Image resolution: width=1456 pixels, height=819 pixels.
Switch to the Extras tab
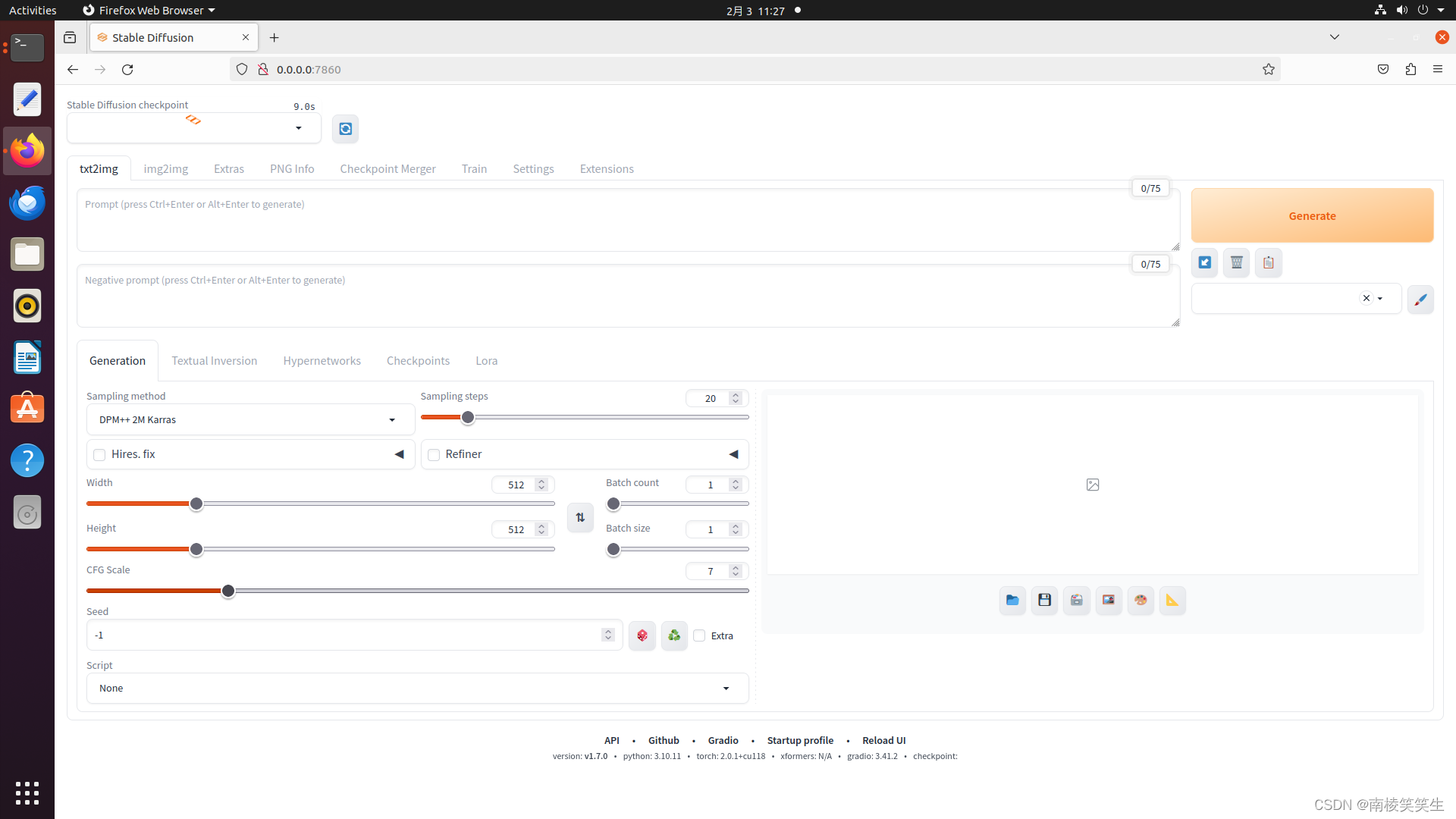(229, 168)
